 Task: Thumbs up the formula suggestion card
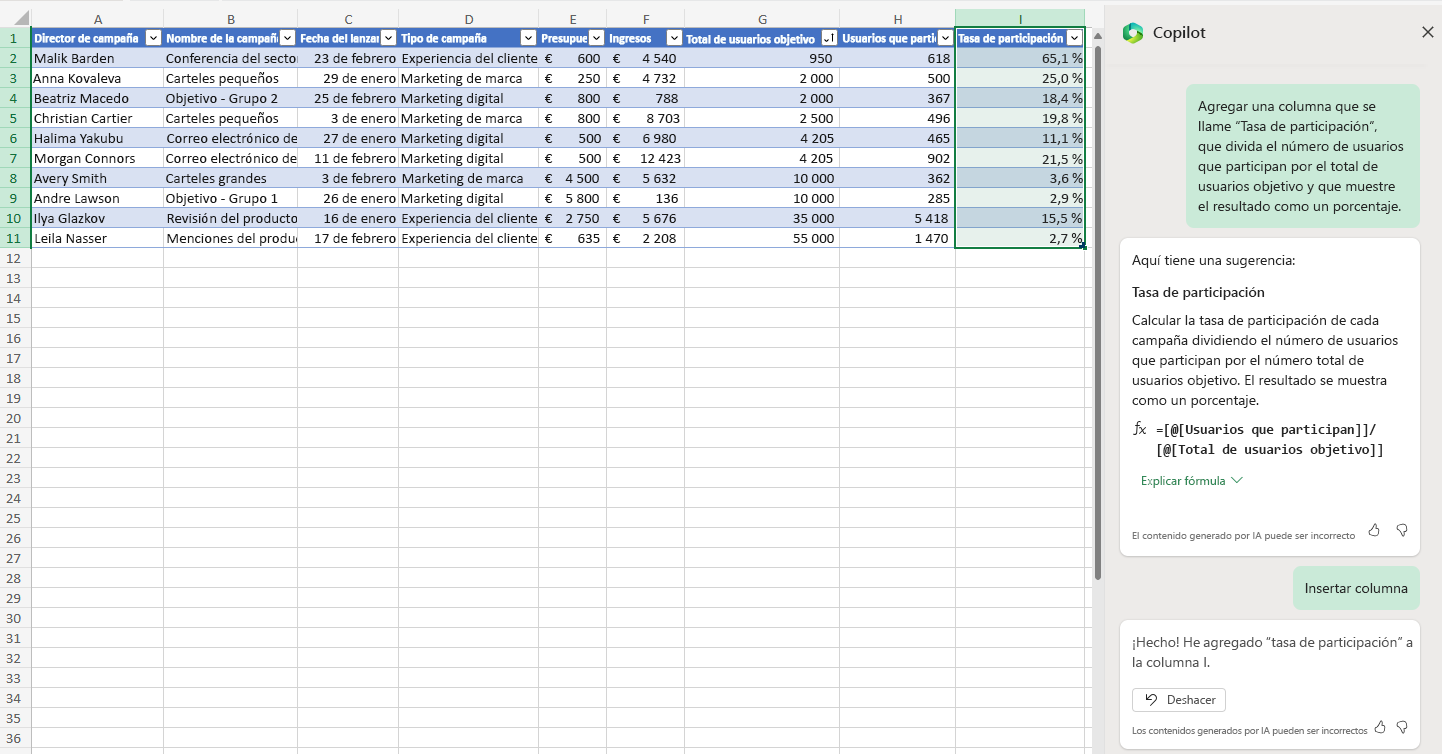[x=1374, y=530]
